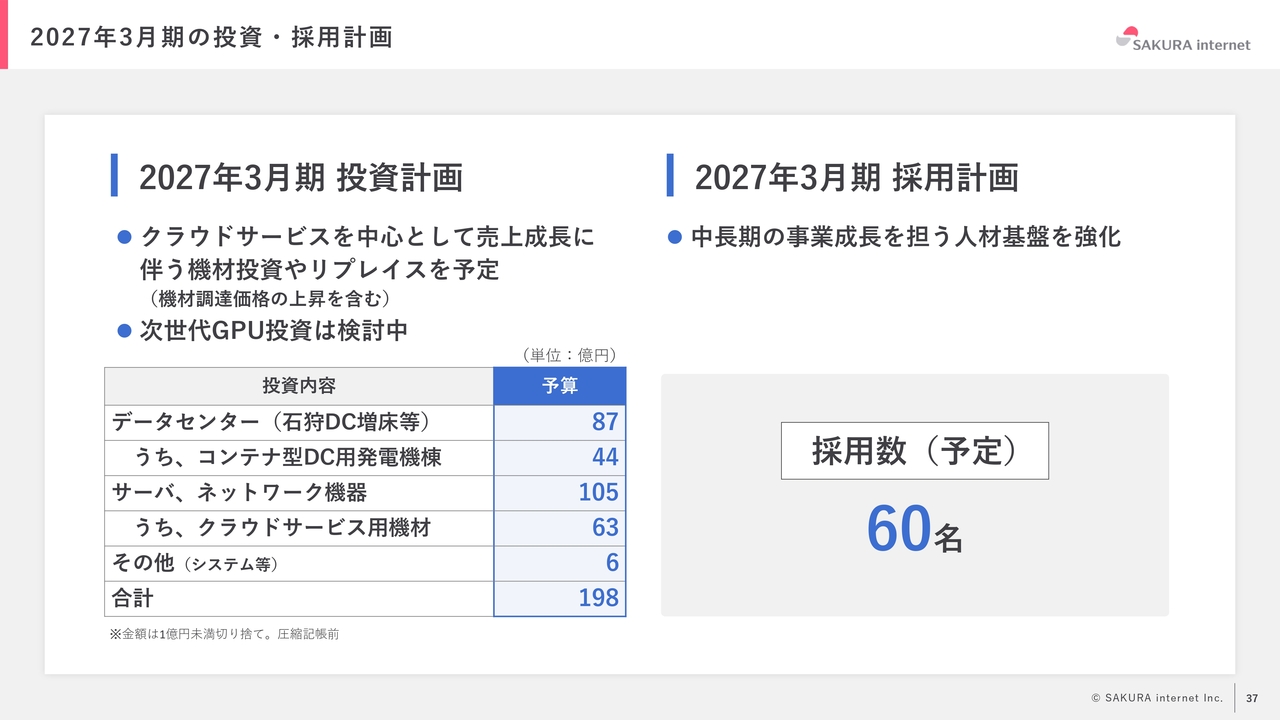The height and width of the screenshot is (720, 1280).
Task: Click the value 105 in the budget column
Action: click(x=598, y=492)
